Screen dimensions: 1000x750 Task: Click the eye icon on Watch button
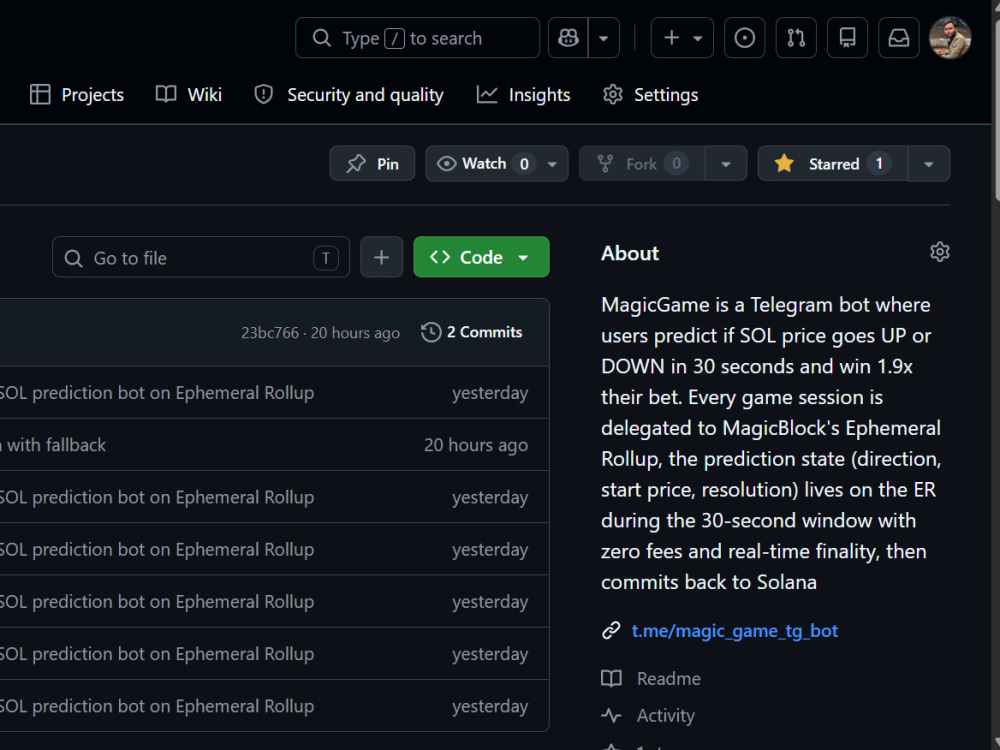(x=446, y=164)
